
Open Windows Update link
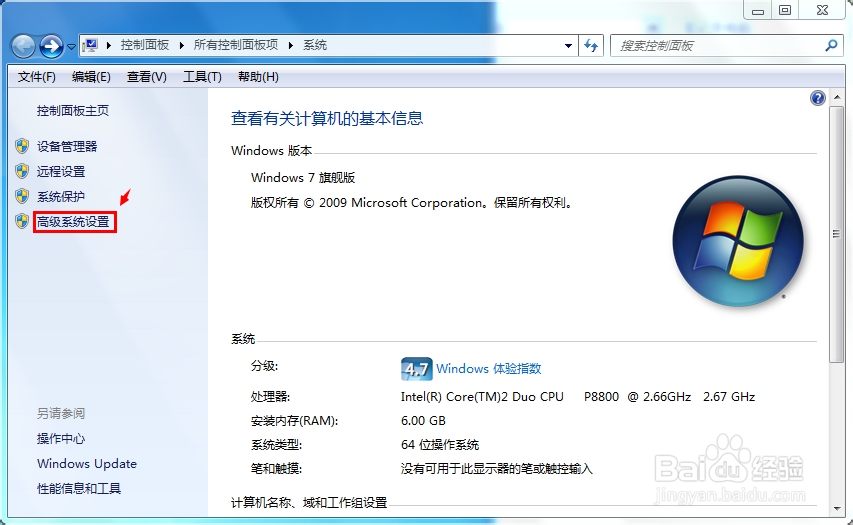point(87,464)
